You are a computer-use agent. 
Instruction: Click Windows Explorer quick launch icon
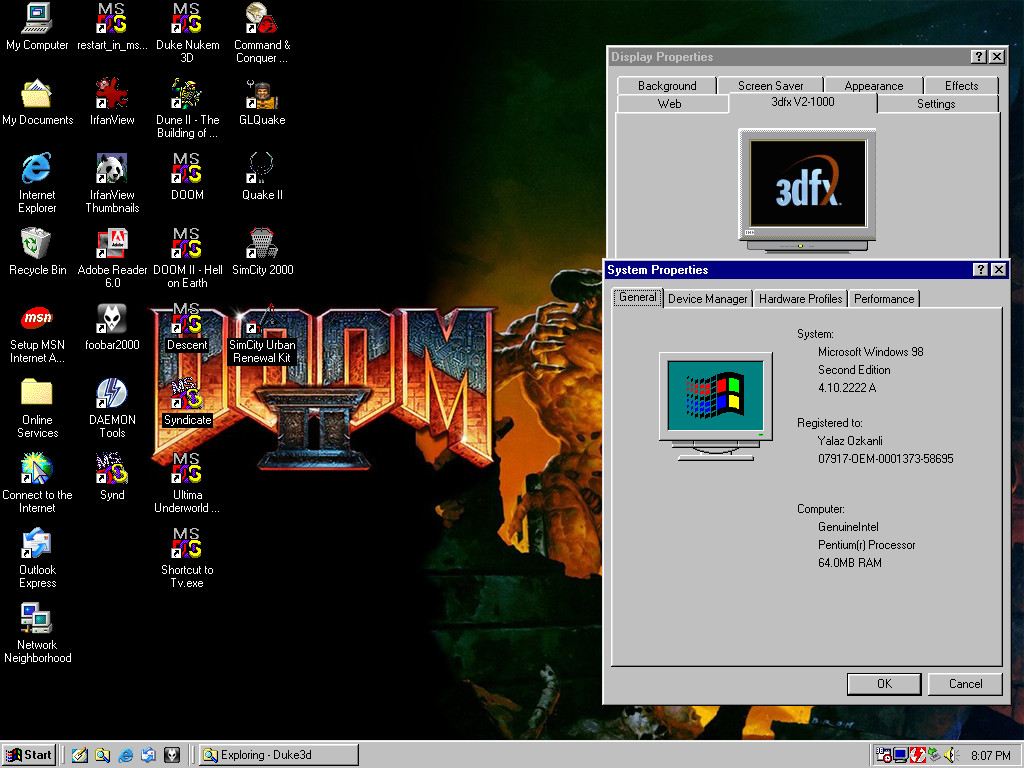103,755
